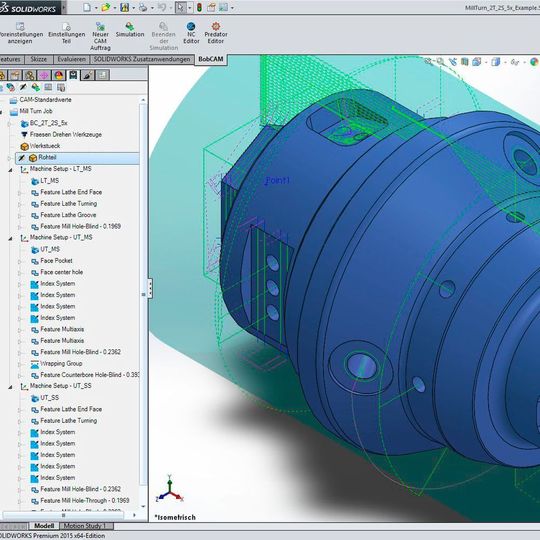Click the Display Style icon

pyautogui.click(x=495, y=62)
